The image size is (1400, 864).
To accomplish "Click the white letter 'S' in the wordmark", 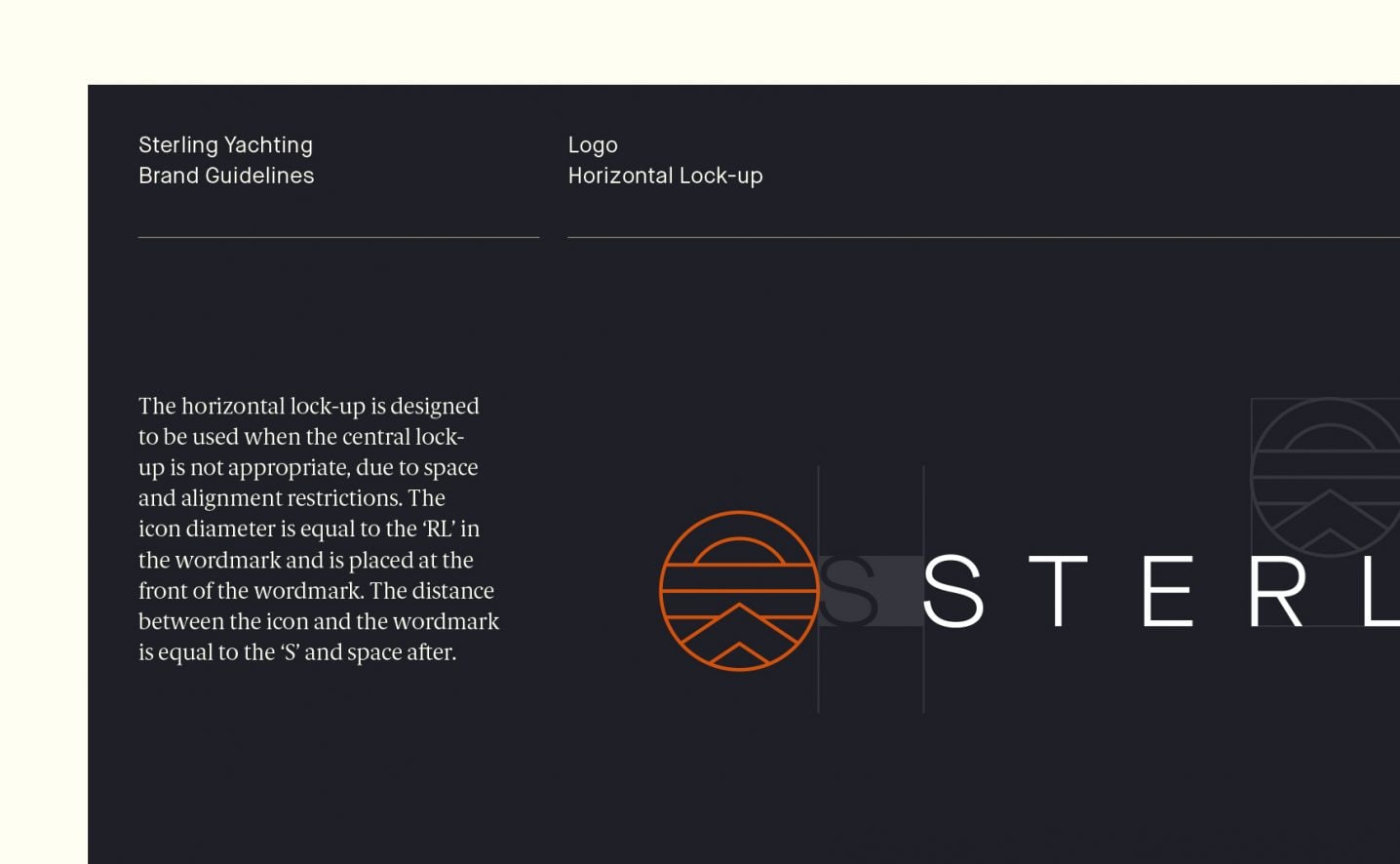I will (x=953, y=591).
